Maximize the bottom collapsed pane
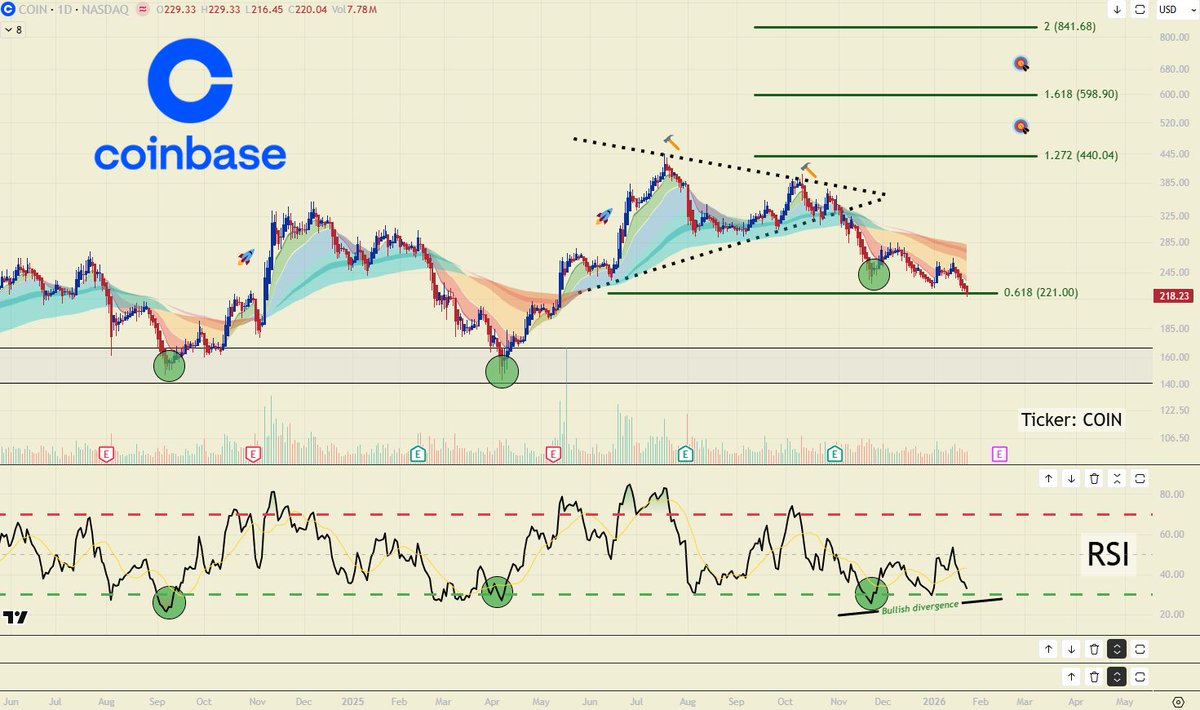Viewport: 1200px width, 710px height. click(x=1140, y=677)
